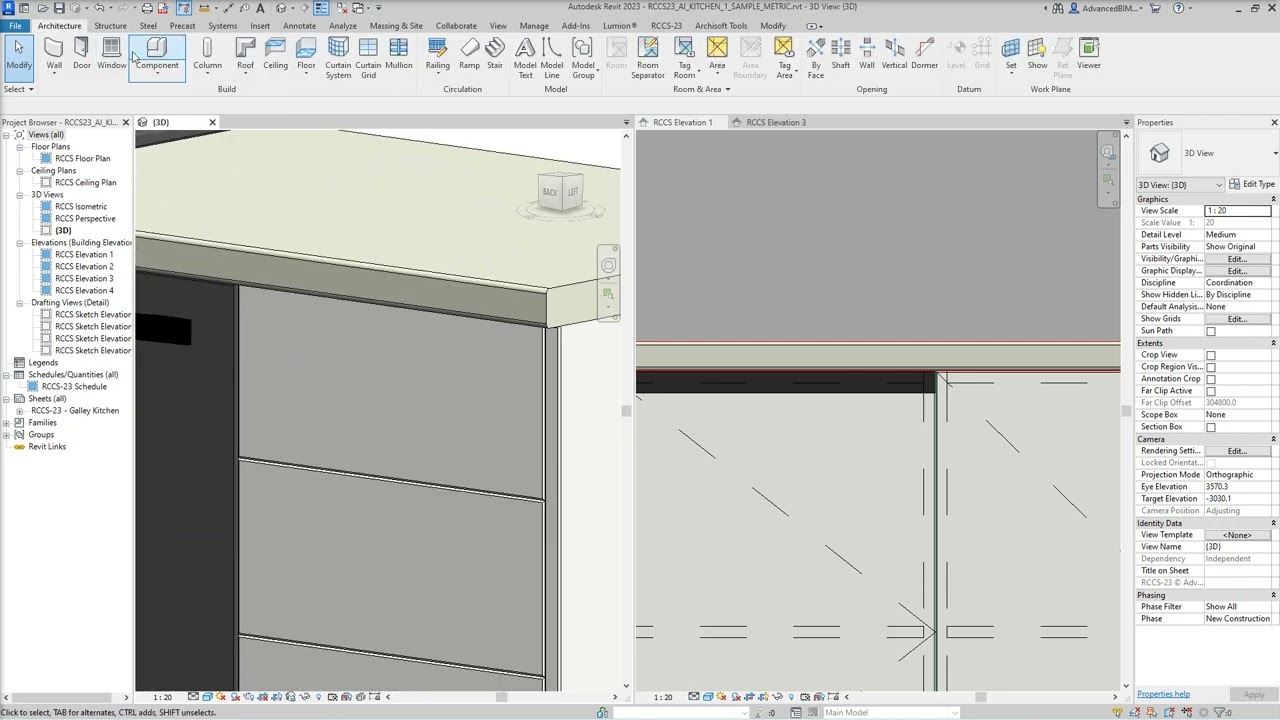Screen dimensions: 1280x720
Task: Open the Model Group tool
Action: pos(583,59)
